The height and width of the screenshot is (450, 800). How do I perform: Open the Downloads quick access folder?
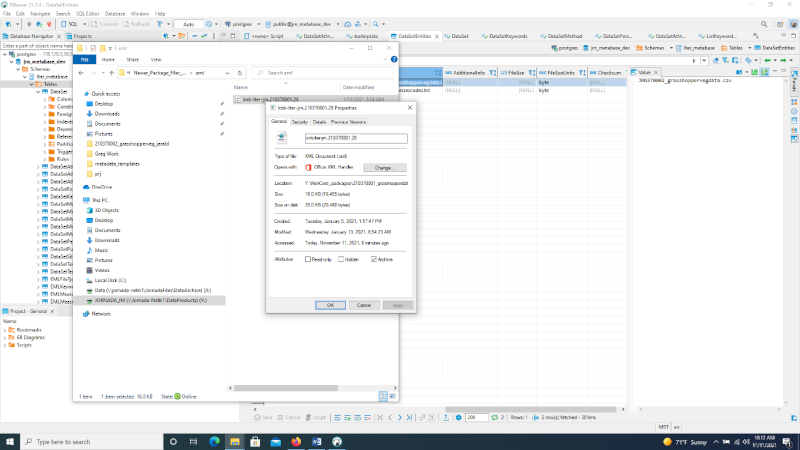pyautogui.click(x=107, y=113)
